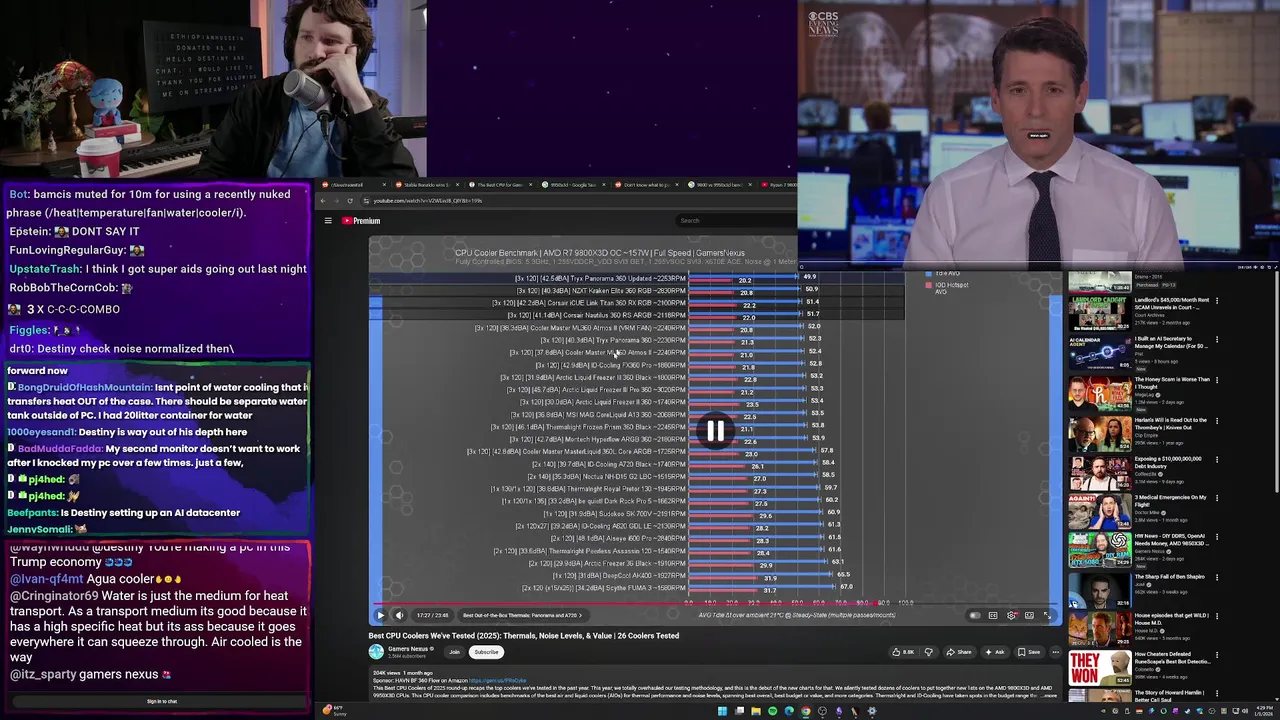Go forward in the browser

(x=336, y=201)
